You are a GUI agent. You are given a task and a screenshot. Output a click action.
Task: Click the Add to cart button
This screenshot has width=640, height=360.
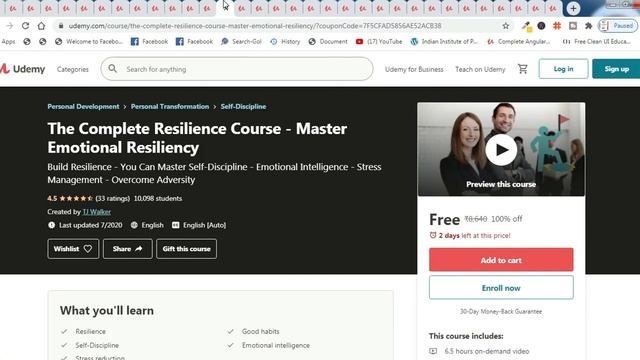click(x=501, y=260)
